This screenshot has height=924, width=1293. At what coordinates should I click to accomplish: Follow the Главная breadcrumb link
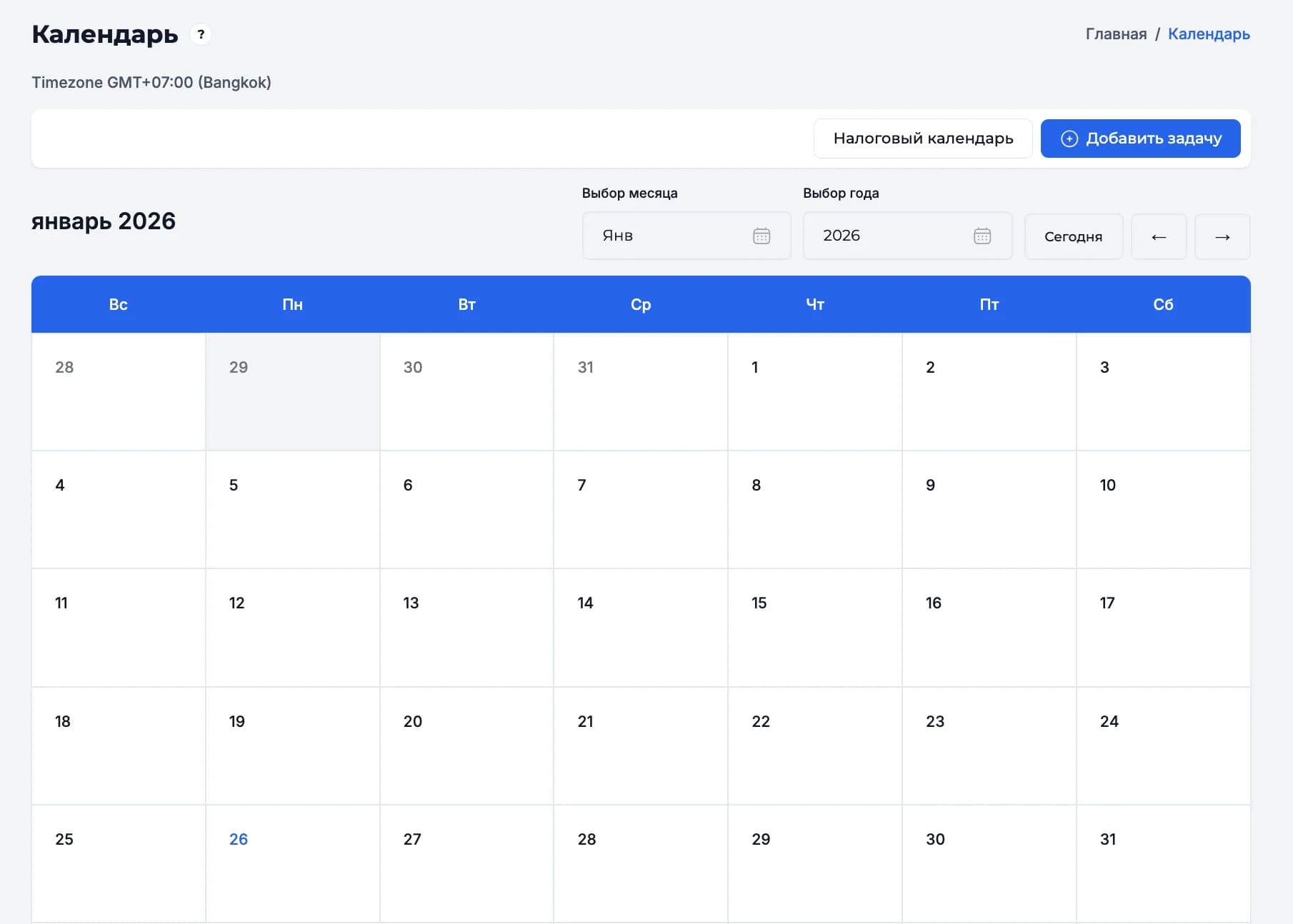click(x=1116, y=34)
